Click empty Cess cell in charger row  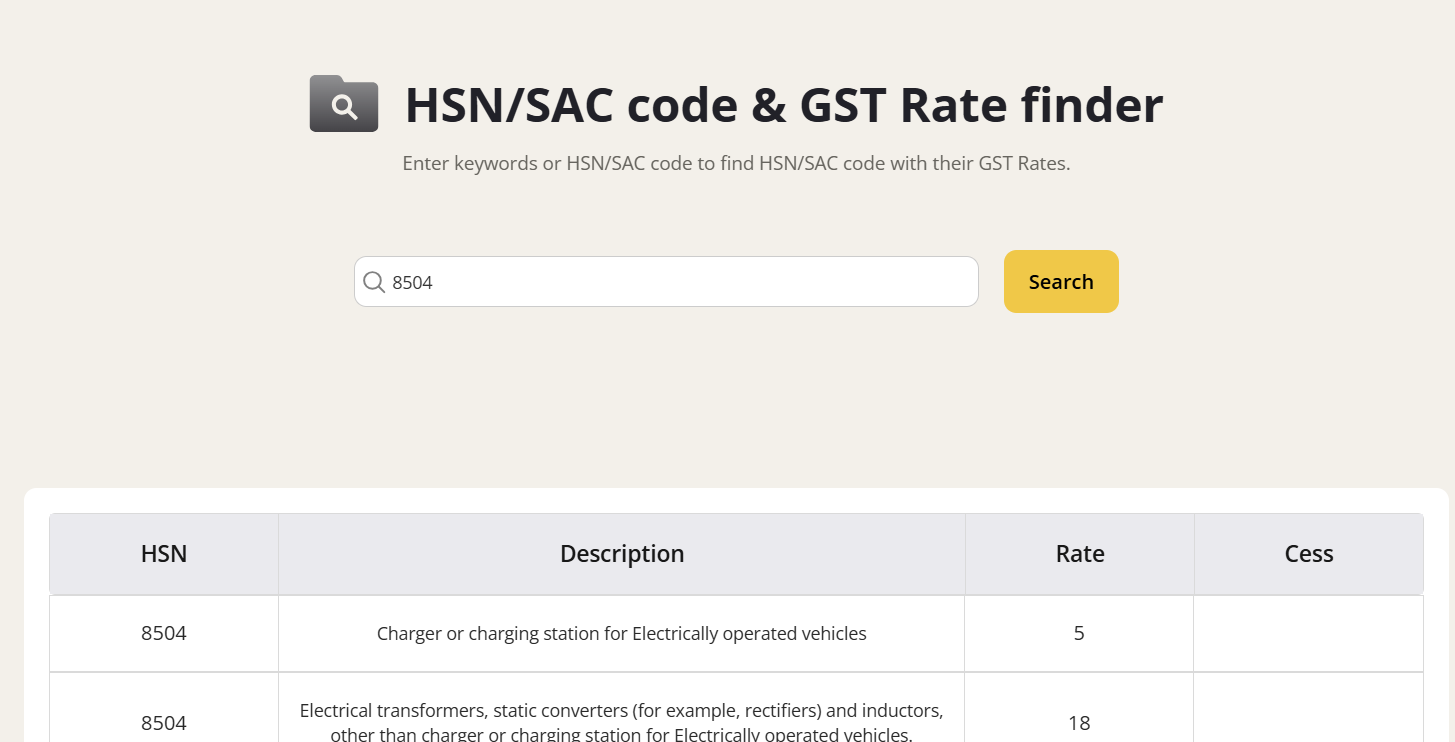pos(1308,633)
